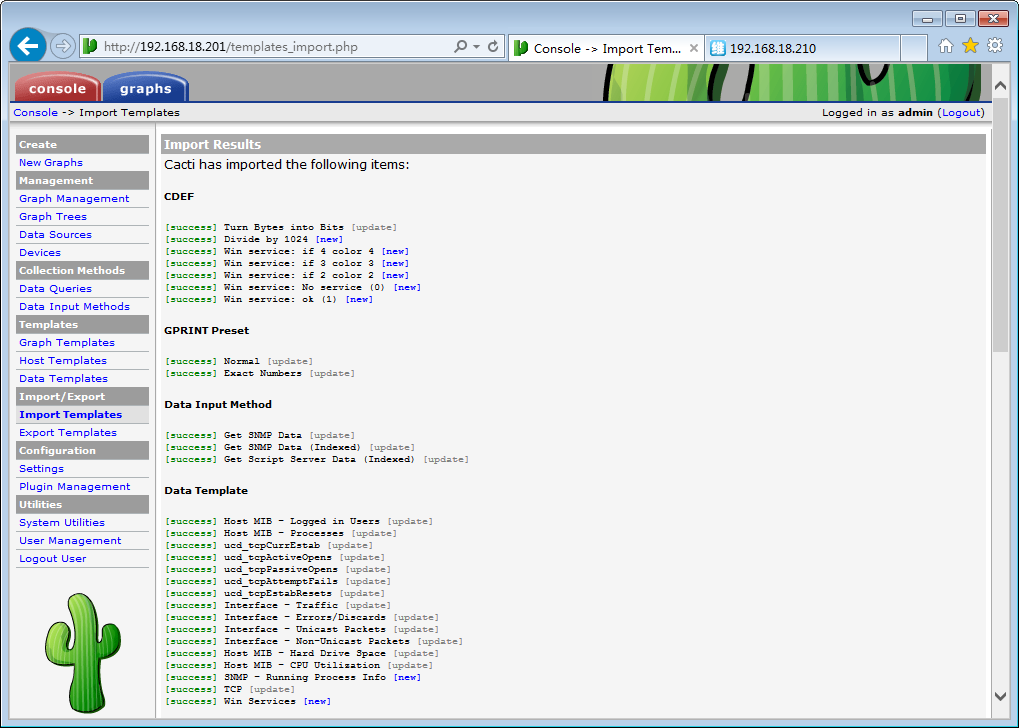Click the search magnifier icon in address bar
1019x728 pixels.
tap(461, 47)
